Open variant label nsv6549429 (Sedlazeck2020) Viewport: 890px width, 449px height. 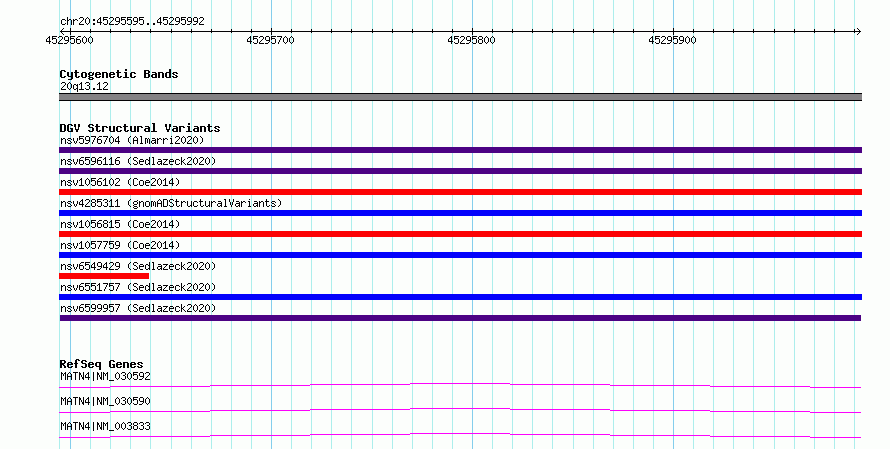[x=138, y=266]
